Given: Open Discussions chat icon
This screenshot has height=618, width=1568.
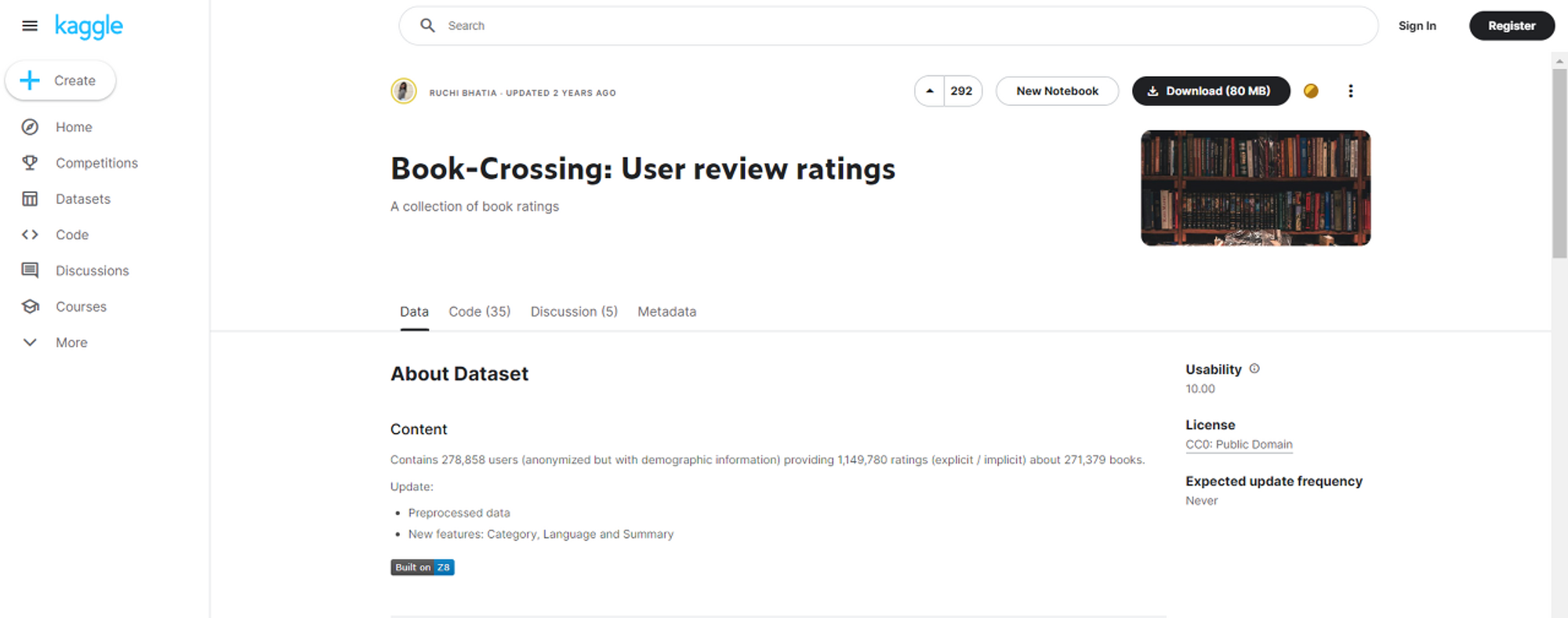Looking at the screenshot, I should coord(30,271).
